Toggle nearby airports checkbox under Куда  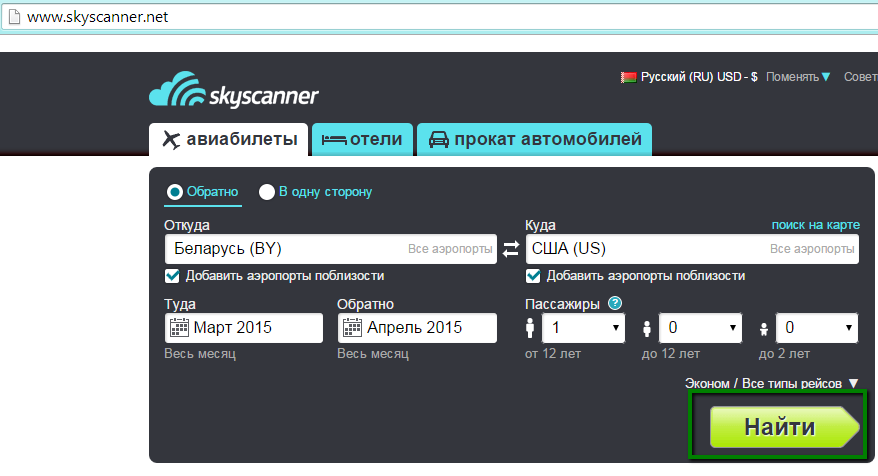pyautogui.click(x=533, y=276)
